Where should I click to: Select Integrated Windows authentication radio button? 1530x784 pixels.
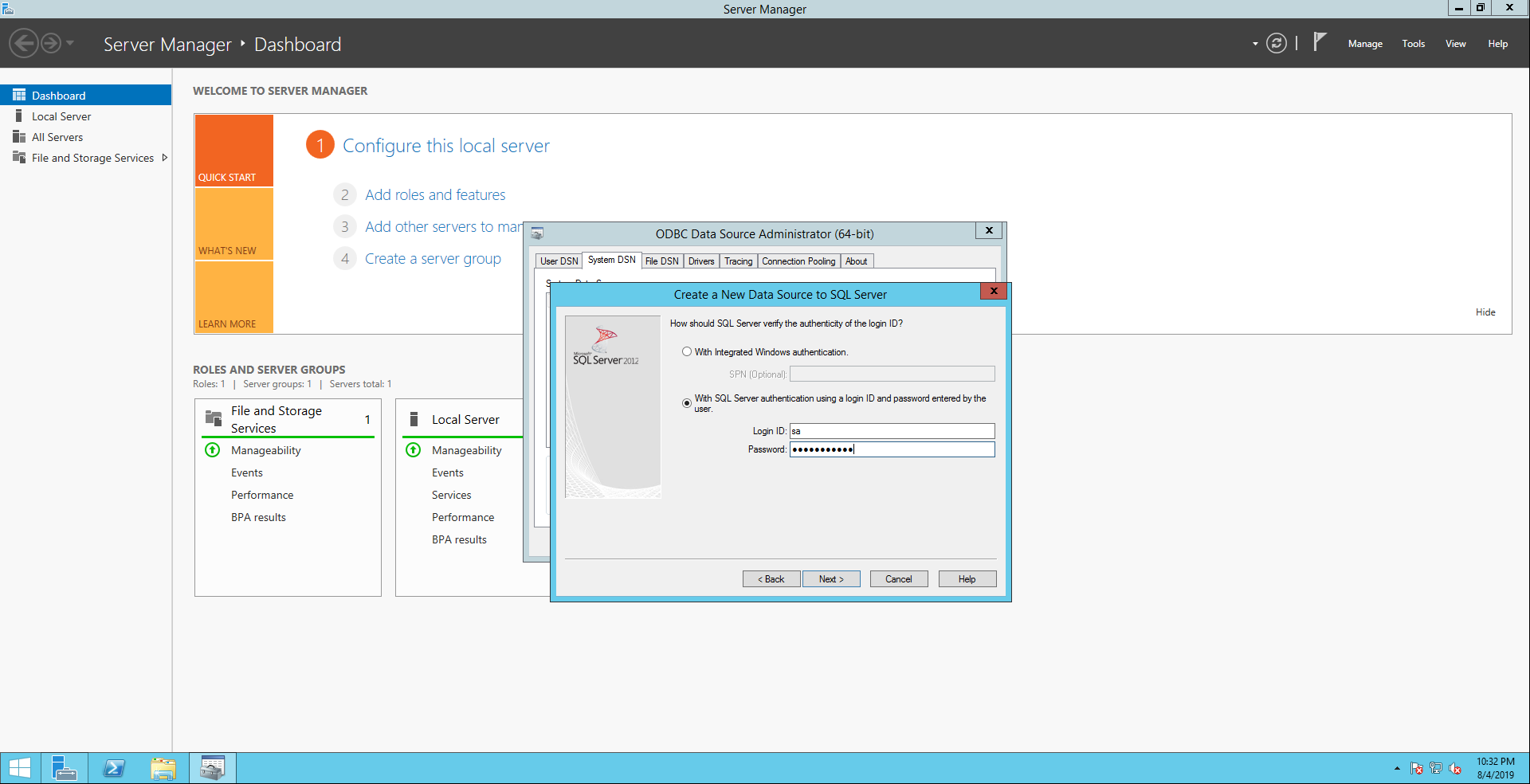687,351
